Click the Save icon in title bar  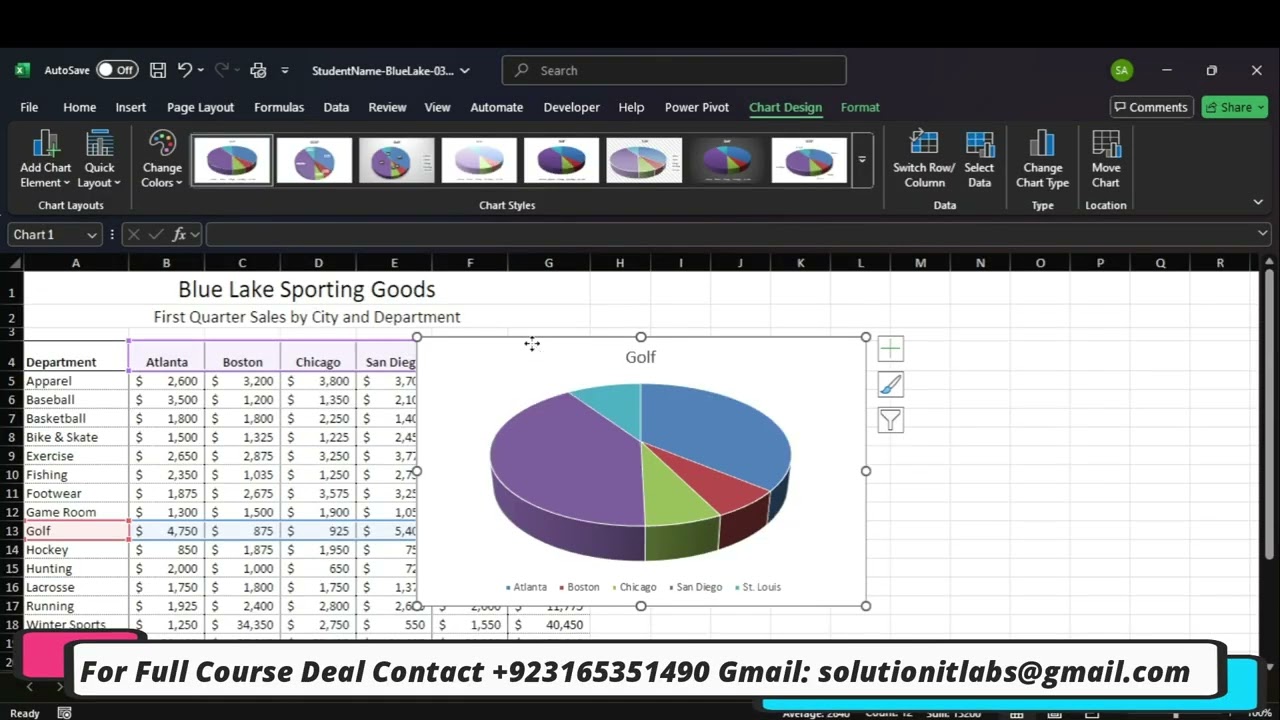coord(158,70)
